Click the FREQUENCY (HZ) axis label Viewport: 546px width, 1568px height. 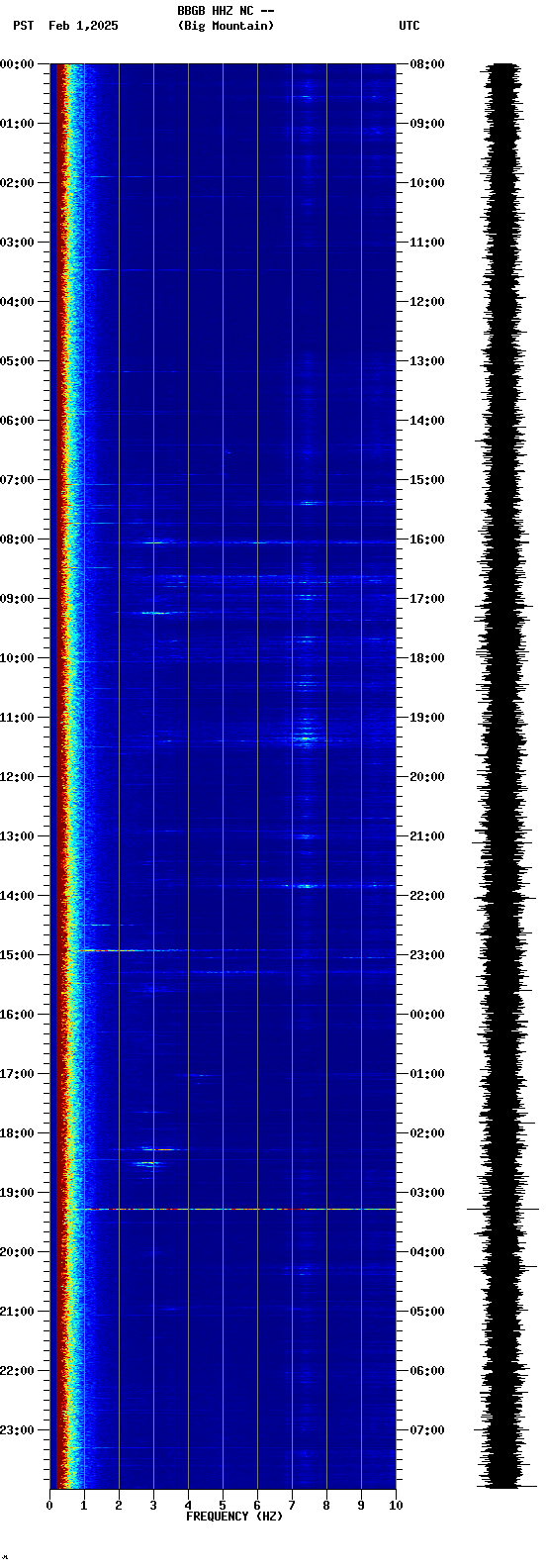(234, 1517)
